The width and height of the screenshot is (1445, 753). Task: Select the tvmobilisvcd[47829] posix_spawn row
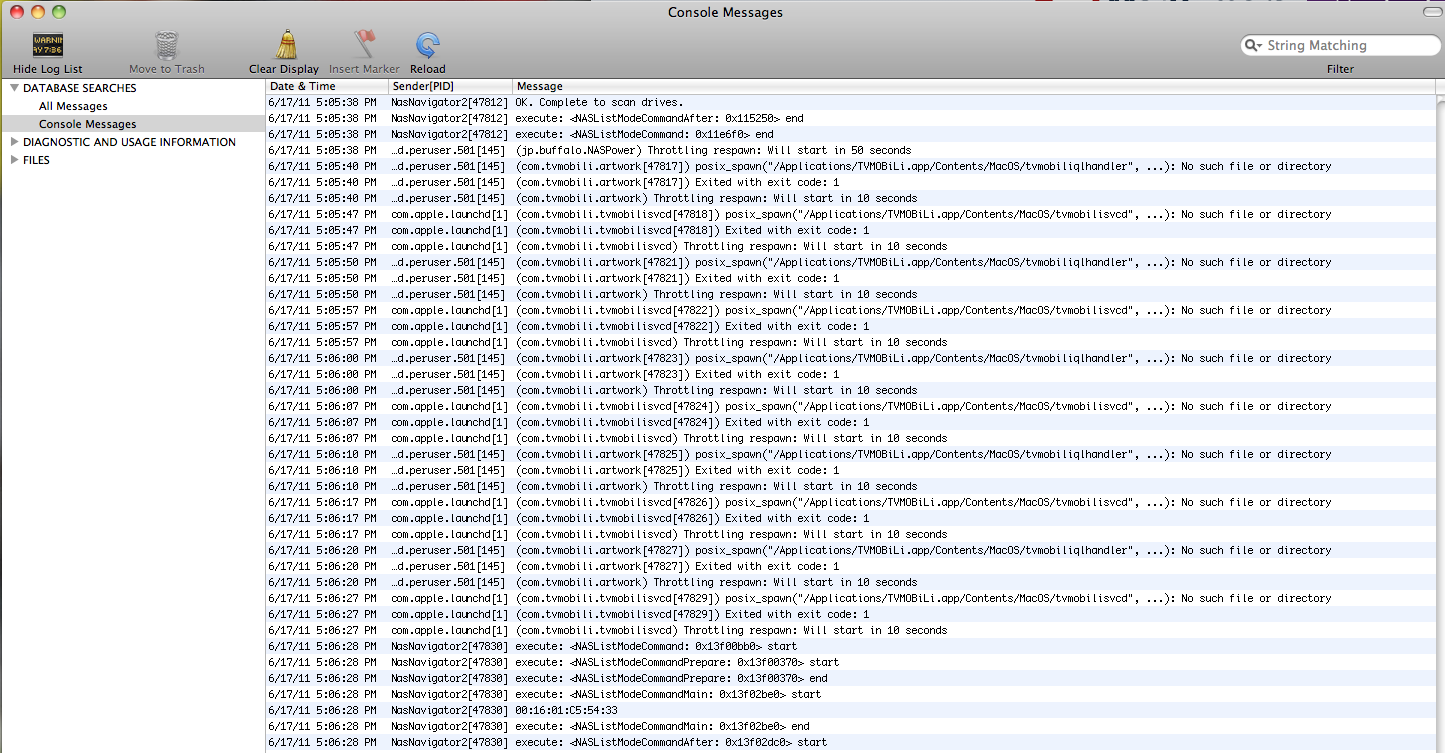(850, 598)
